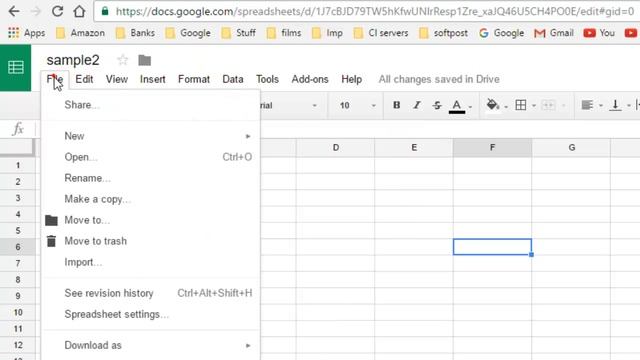This screenshot has height=360, width=640.
Task: Select column E header
Action: [414, 147]
